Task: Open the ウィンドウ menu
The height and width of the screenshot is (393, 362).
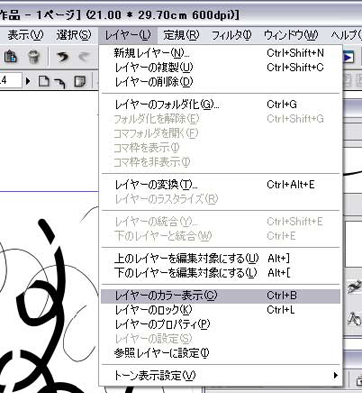Action: click(x=291, y=35)
